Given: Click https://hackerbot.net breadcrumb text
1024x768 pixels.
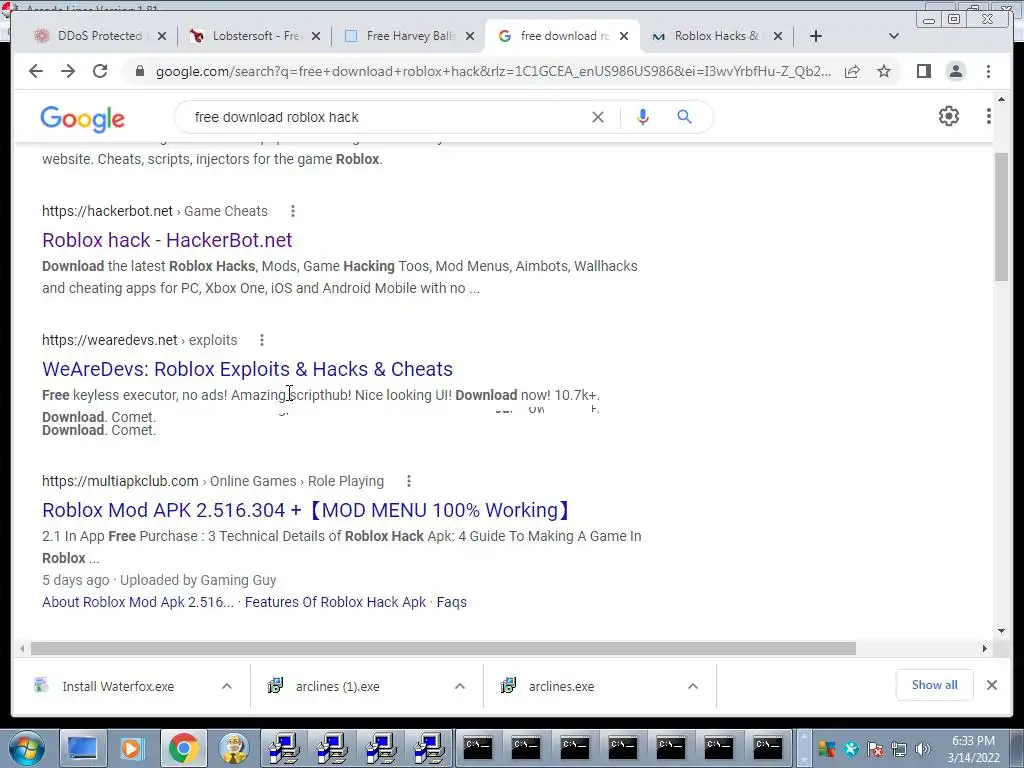Looking at the screenshot, I should coord(107,211).
